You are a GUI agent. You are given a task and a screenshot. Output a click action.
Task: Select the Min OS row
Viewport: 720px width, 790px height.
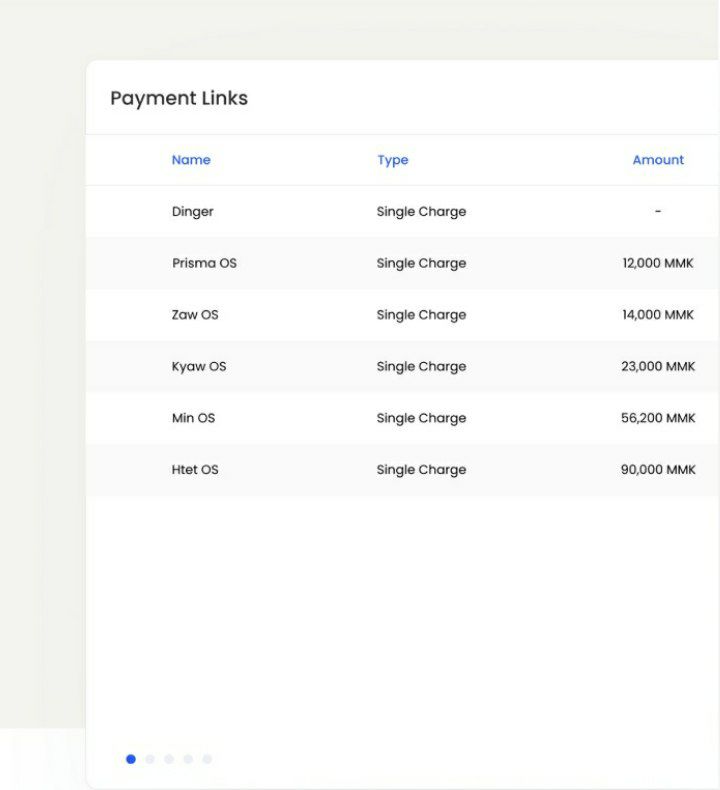[402, 418]
